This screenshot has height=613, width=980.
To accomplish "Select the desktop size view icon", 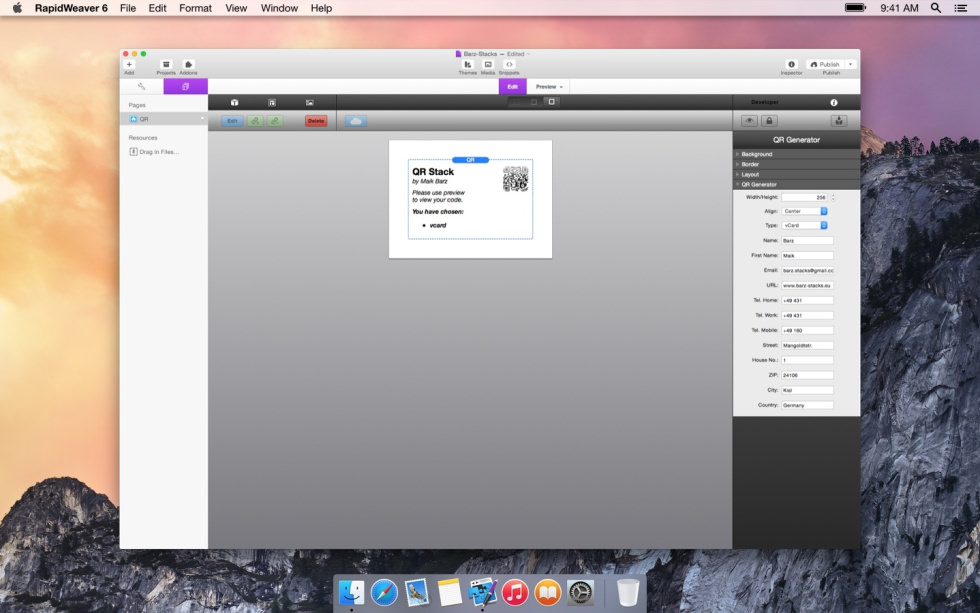I will (x=551, y=102).
